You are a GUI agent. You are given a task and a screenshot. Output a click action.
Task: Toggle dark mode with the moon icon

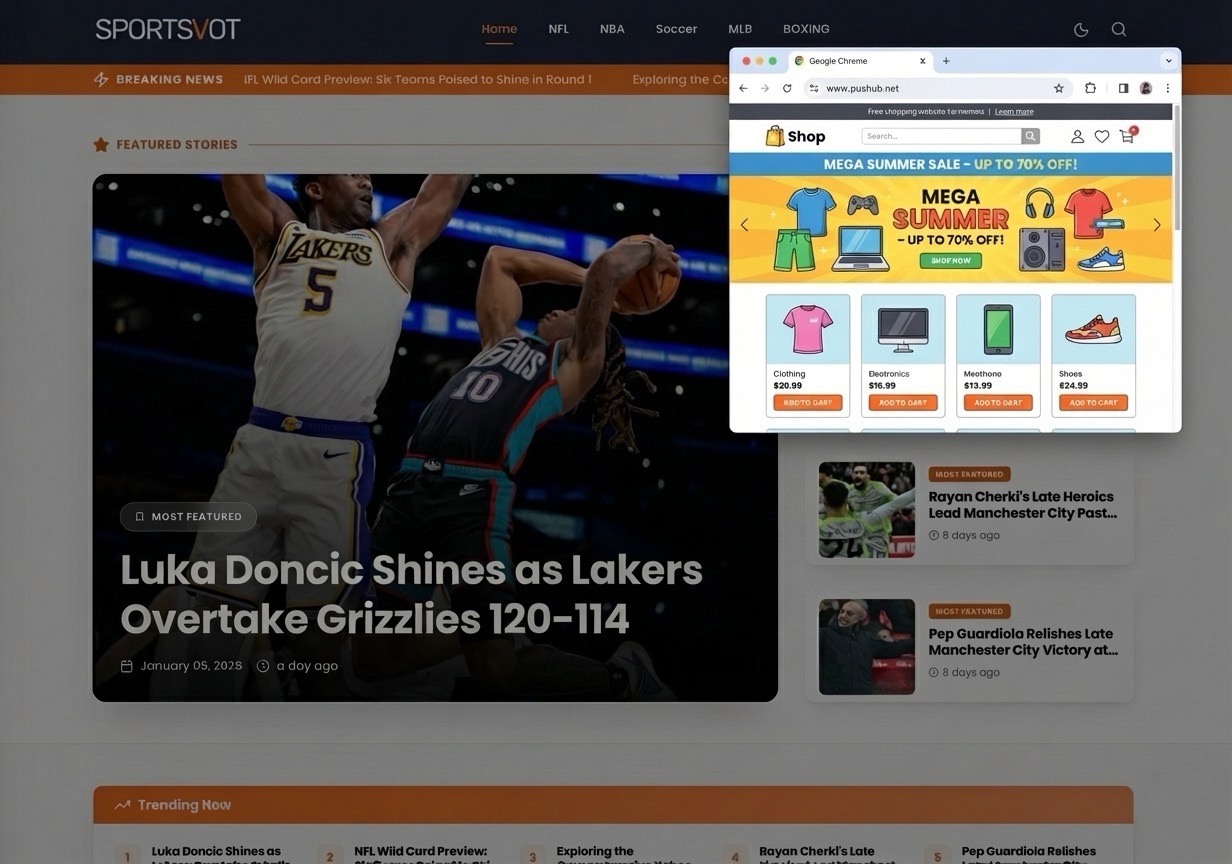tap(1080, 30)
